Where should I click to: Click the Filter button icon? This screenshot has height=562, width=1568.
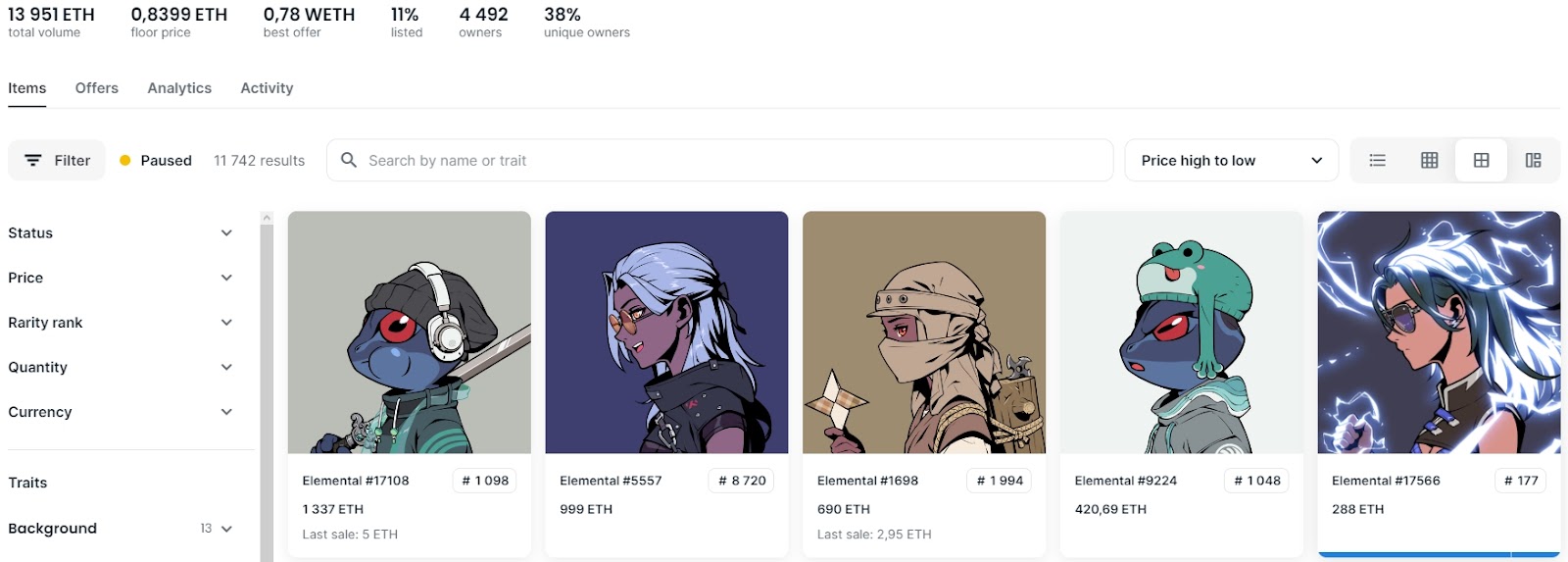[33, 160]
